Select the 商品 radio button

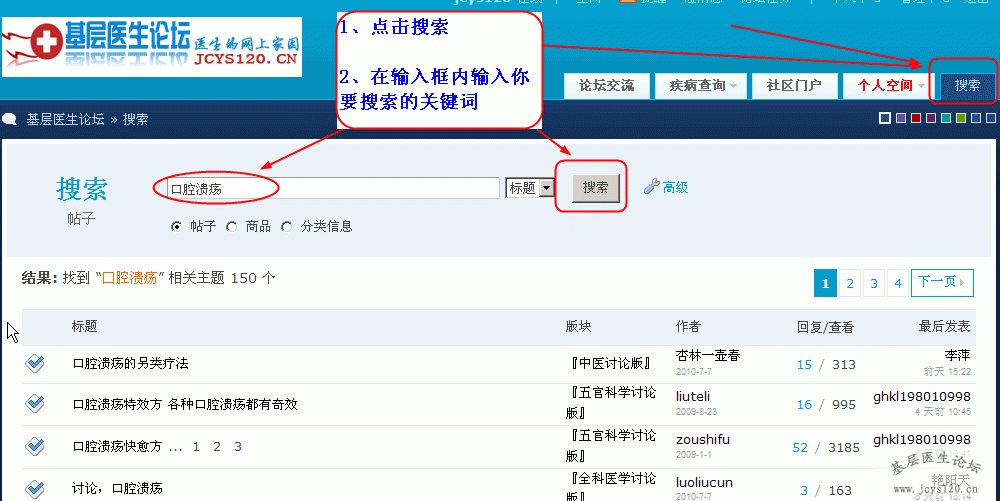pyautogui.click(x=232, y=226)
